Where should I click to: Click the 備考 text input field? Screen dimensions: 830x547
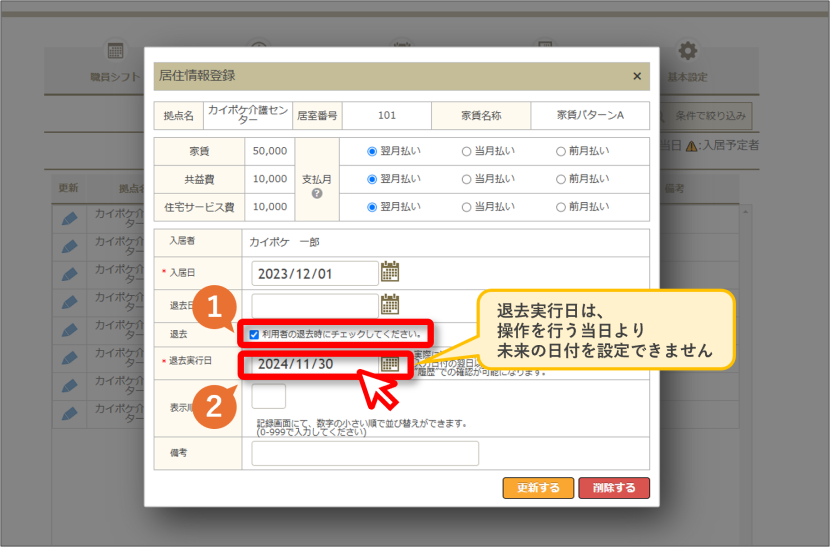click(365, 453)
